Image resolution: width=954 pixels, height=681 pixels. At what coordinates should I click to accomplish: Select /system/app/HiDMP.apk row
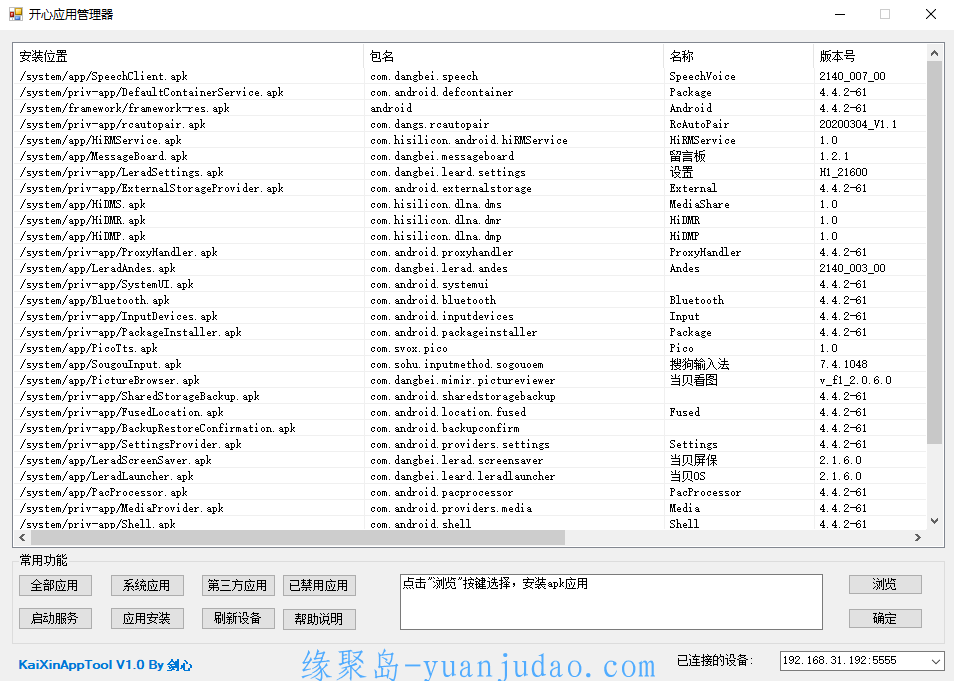coord(470,236)
